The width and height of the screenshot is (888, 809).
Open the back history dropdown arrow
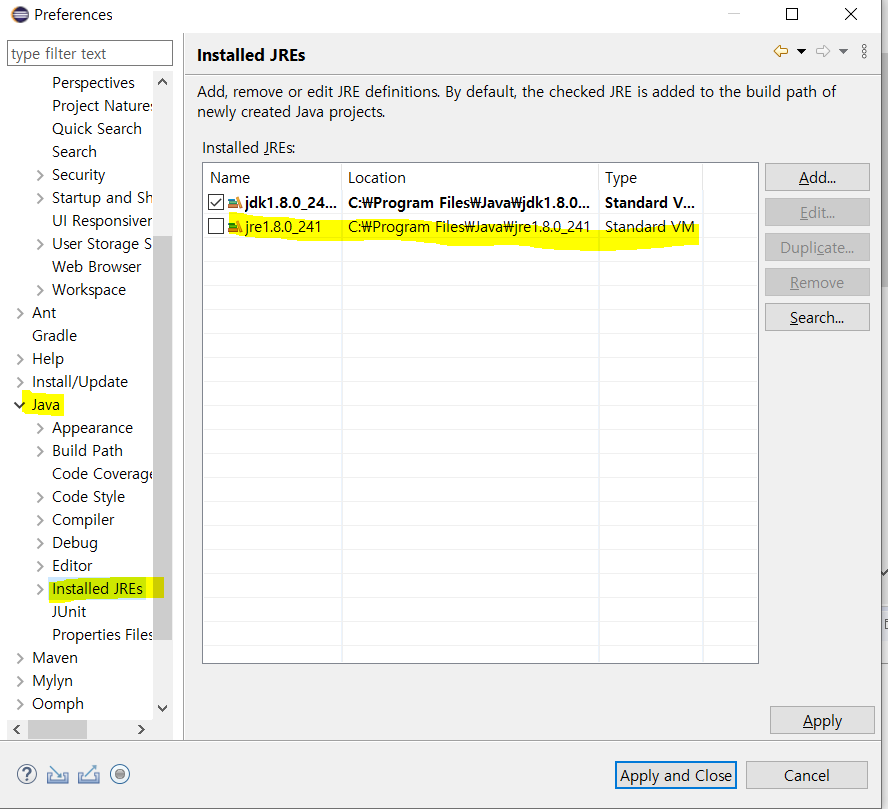(801, 52)
